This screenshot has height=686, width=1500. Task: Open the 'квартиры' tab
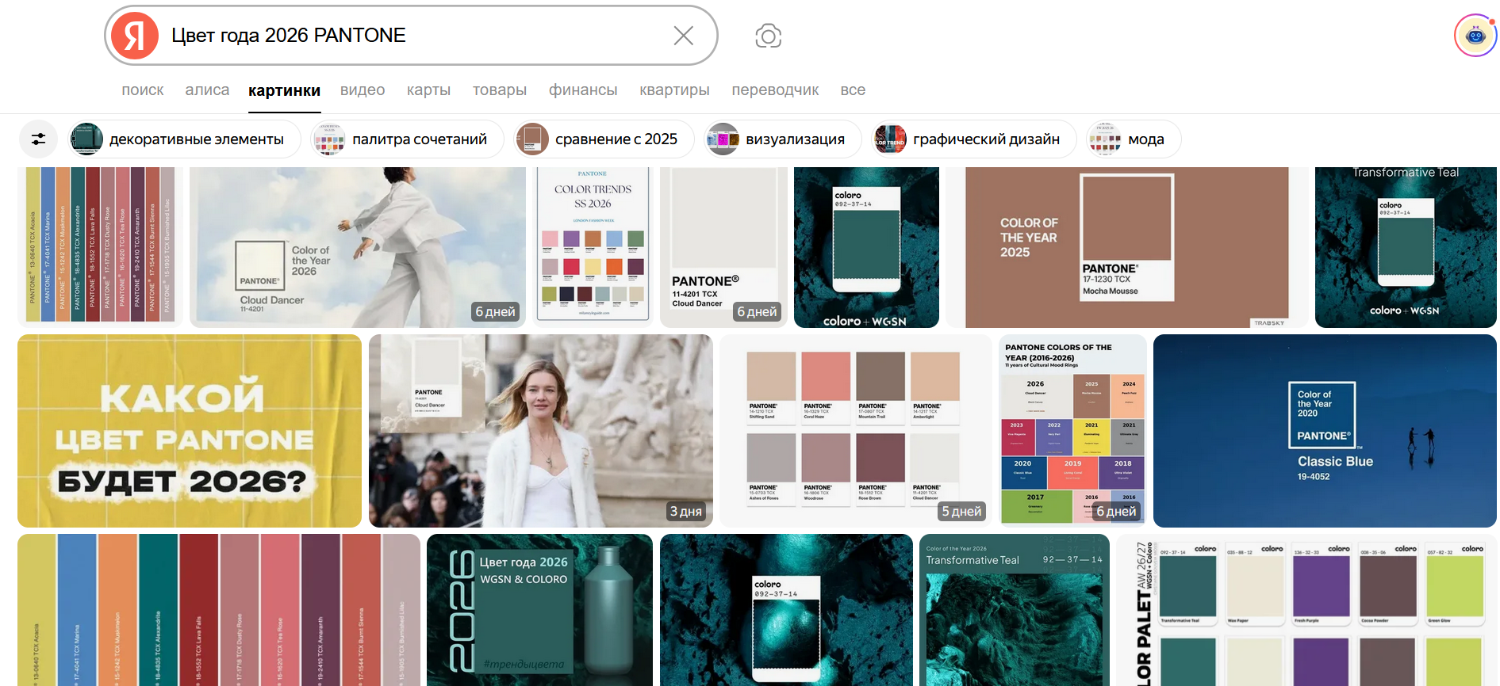(675, 90)
